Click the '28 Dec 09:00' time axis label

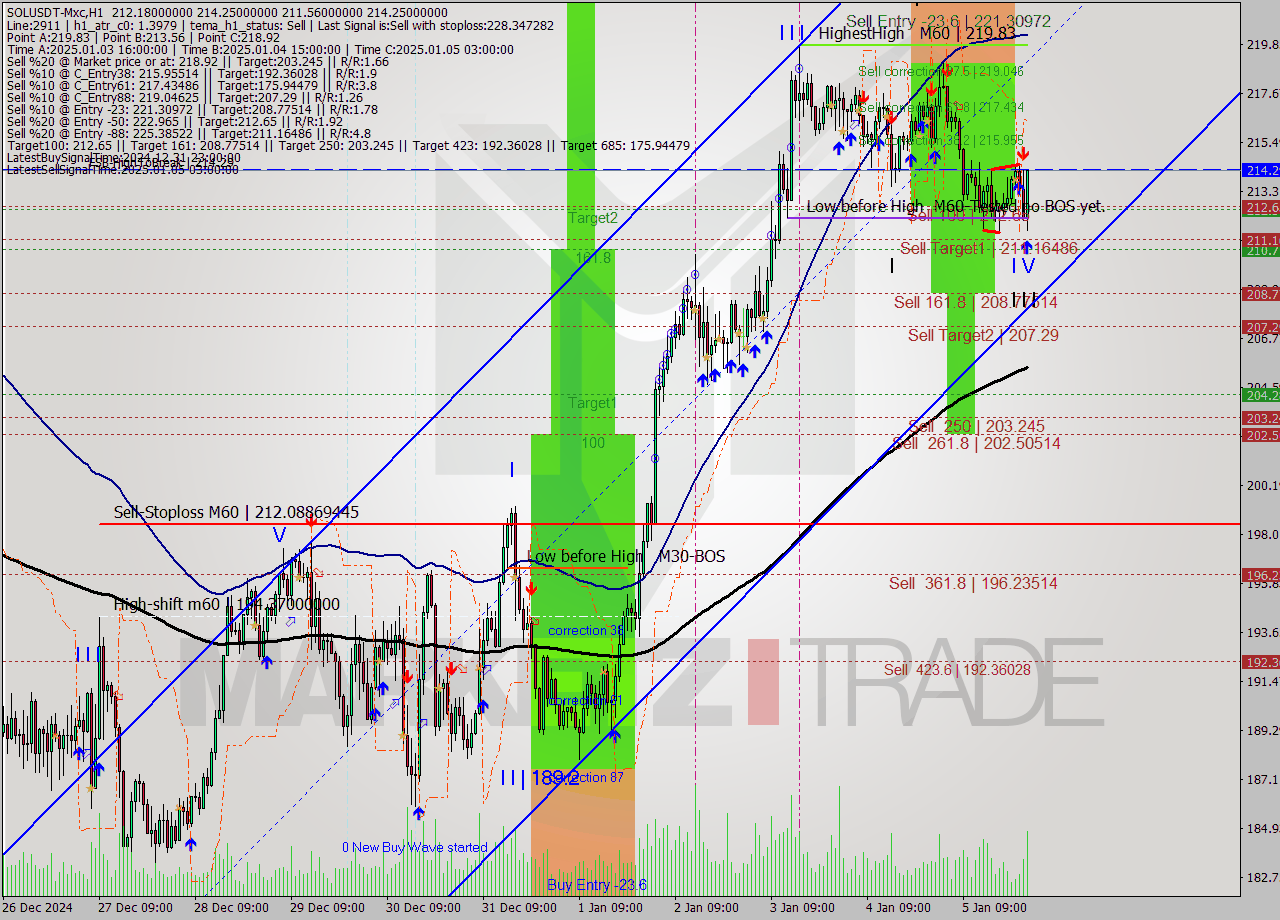231,908
